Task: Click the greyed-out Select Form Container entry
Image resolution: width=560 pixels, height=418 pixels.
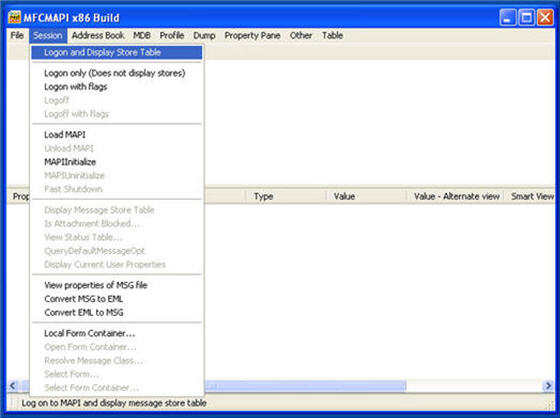Action: tap(117, 388)
